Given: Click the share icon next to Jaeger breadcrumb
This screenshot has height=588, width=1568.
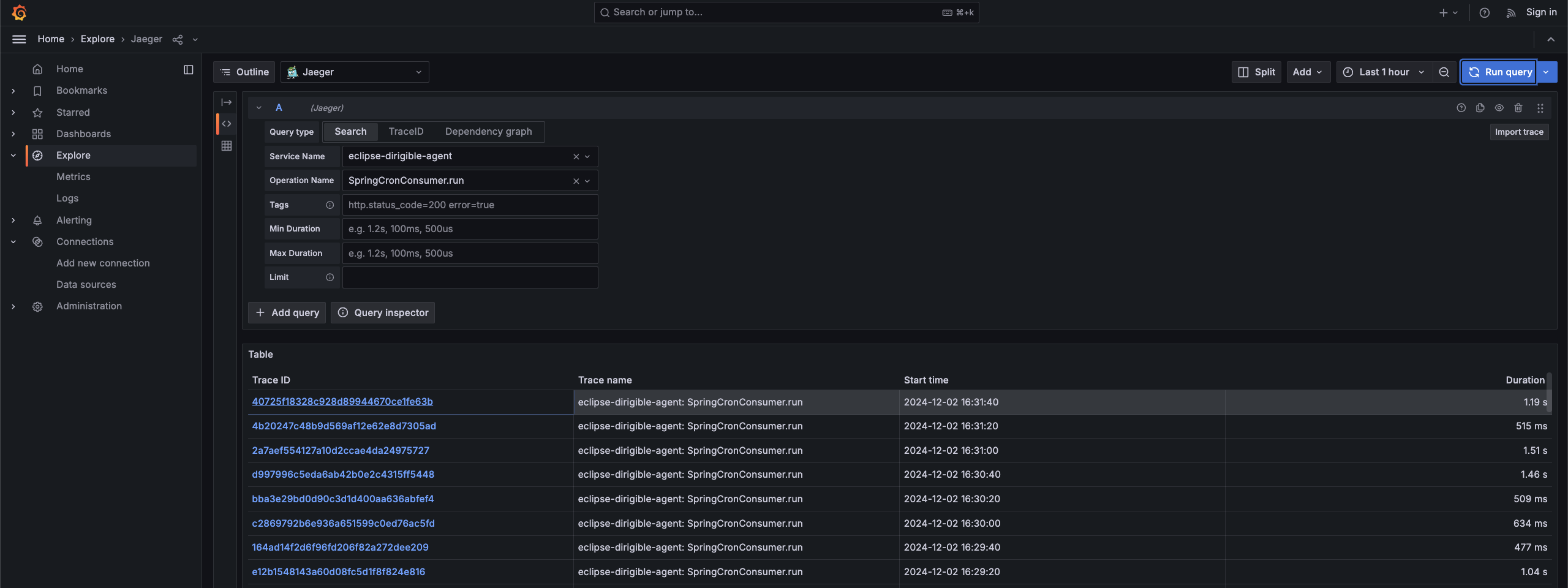Looking at the screenshot, I should click(178, 39).
